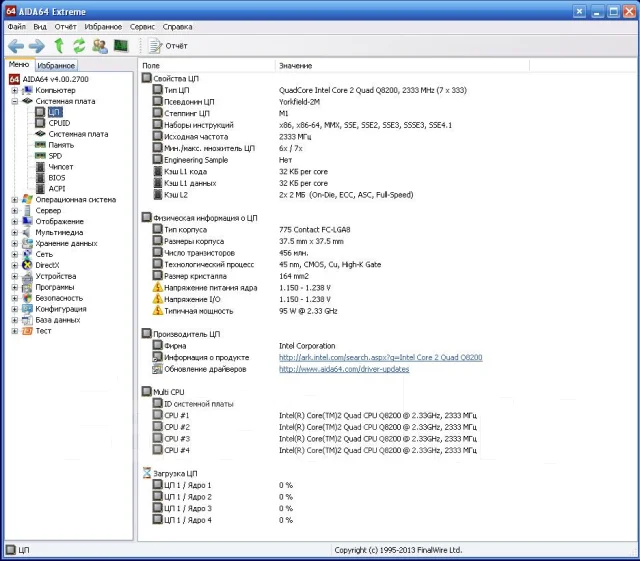The width and height of the screenshot is (640, 561).
Task: Select the AIDA64 v4.00.2700 root node
Action: [56, 79]
